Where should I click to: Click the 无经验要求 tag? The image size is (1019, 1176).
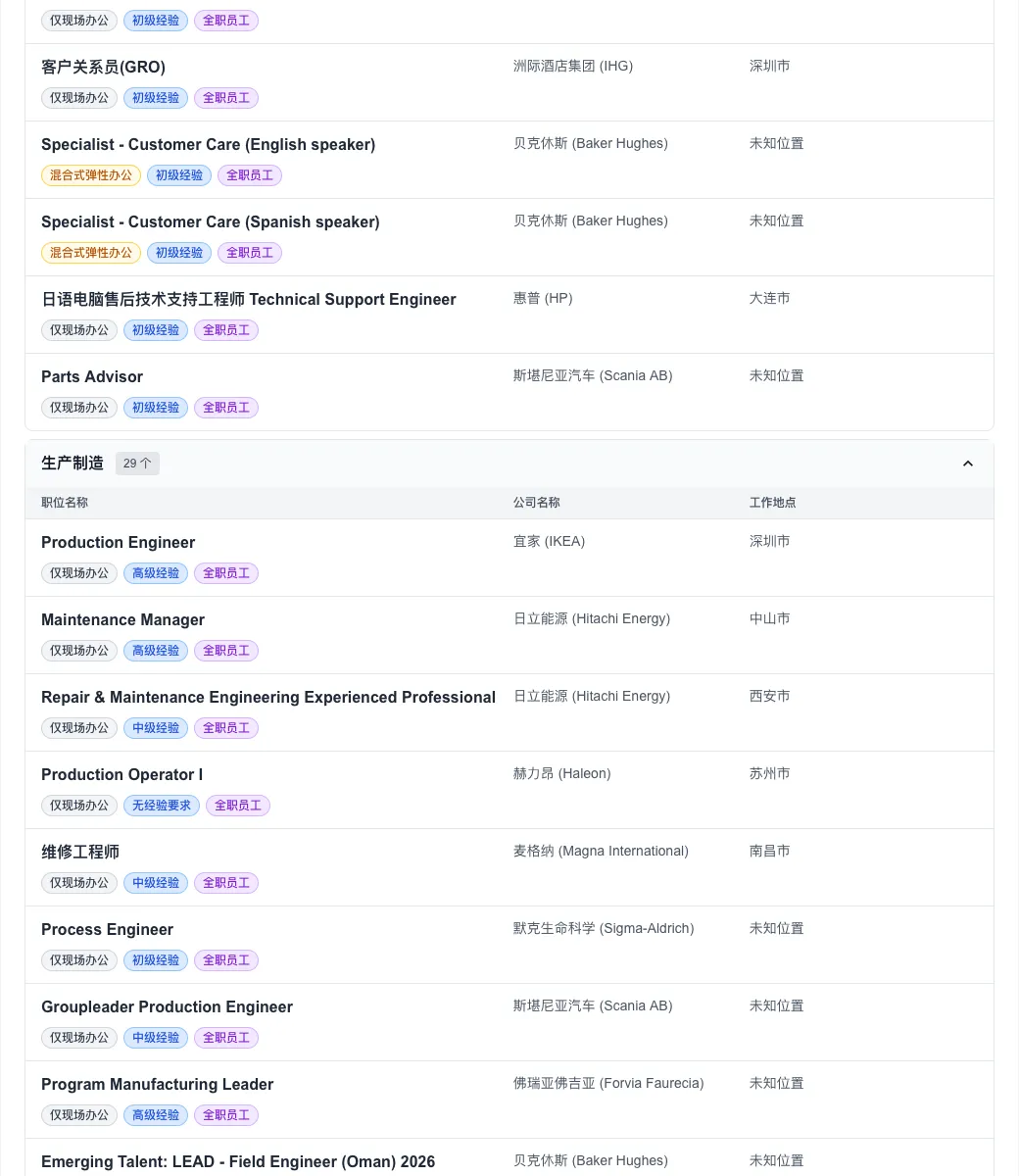(162, 806)
